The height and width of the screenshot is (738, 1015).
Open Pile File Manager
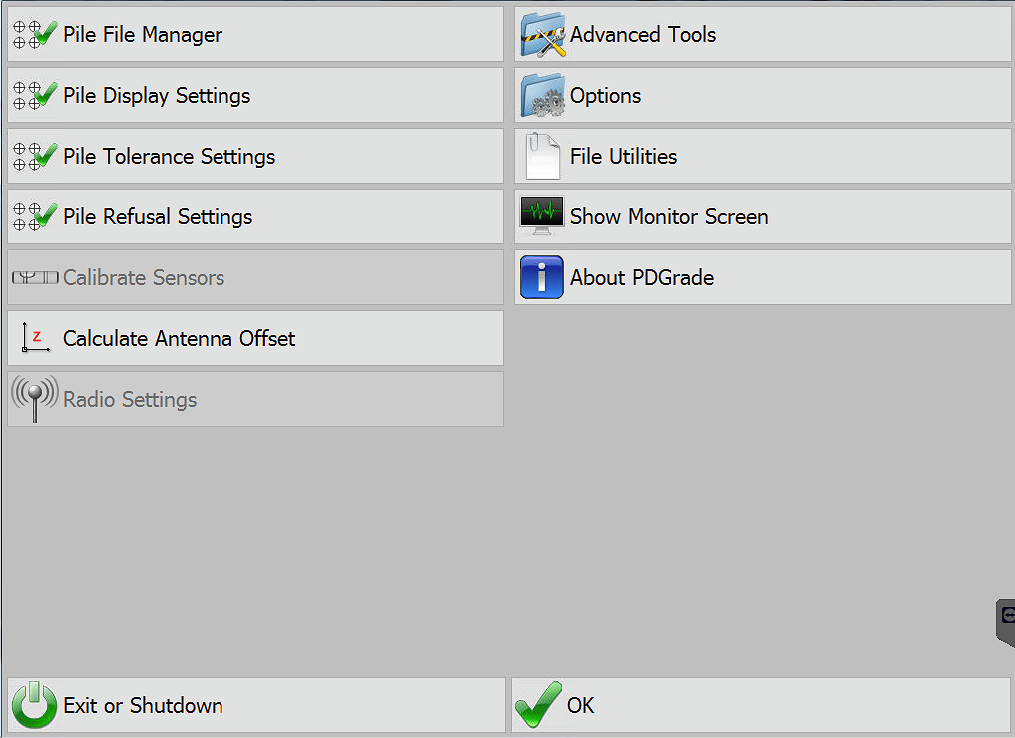(255, 35)
